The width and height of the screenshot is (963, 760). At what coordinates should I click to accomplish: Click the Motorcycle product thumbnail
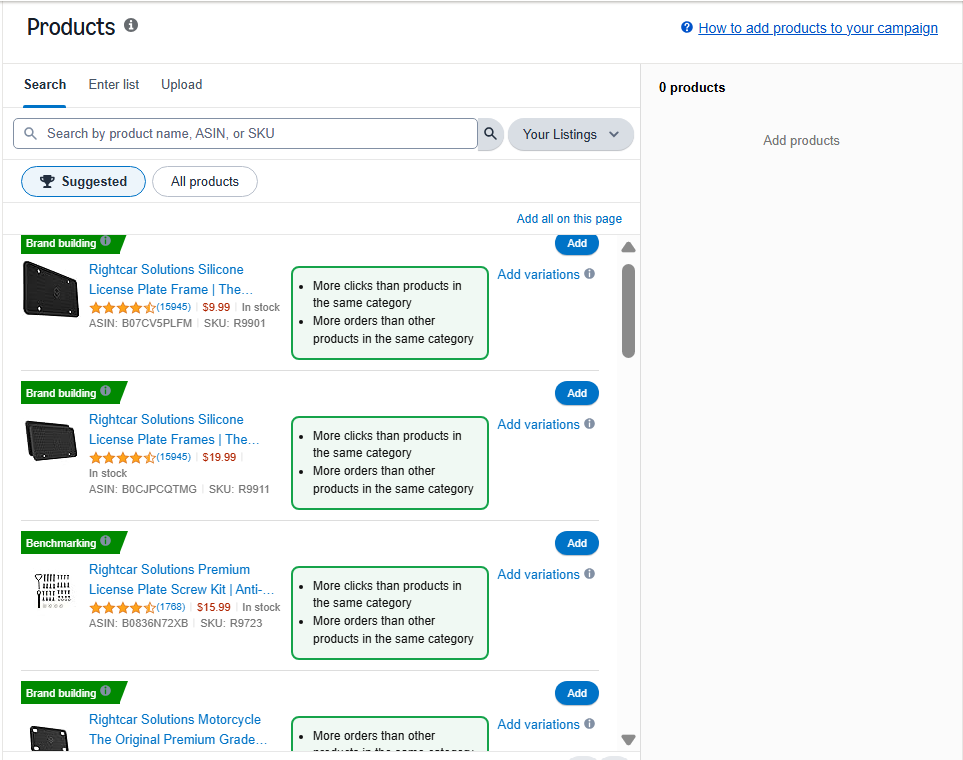pos(49,737)
